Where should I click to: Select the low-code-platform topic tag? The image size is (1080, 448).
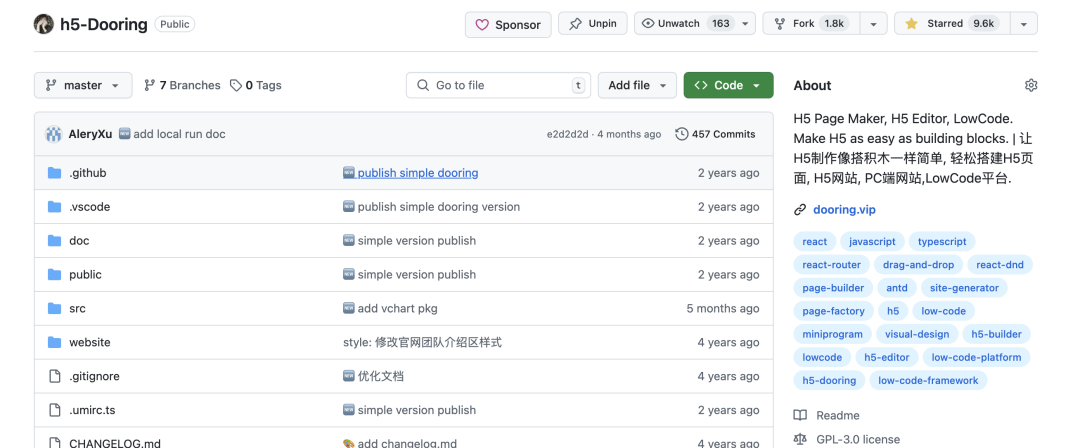(977, 357)
